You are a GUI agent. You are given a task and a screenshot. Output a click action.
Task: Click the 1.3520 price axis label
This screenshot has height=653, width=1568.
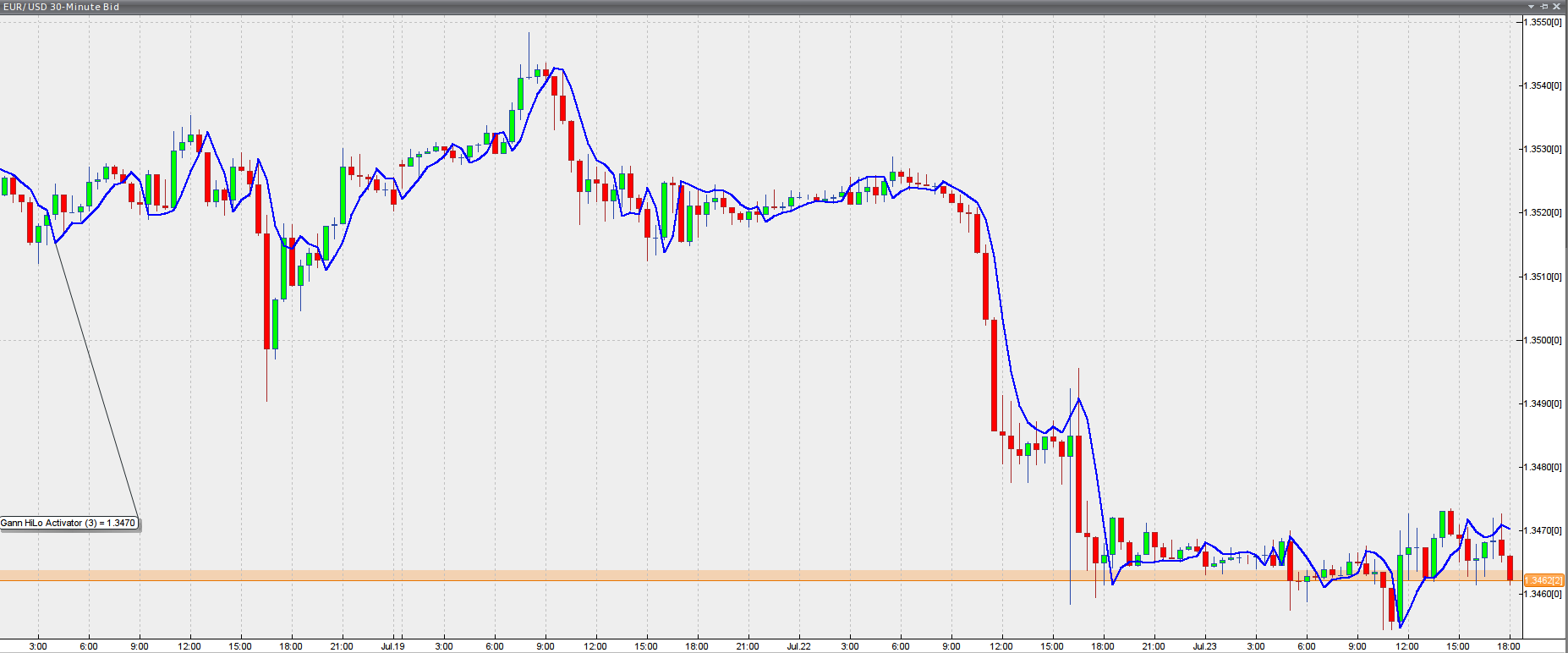click(x=1543, y=212)
